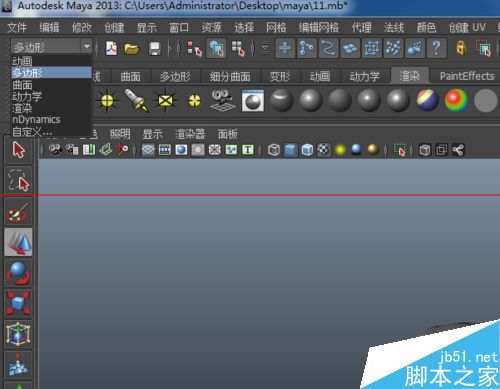Toggle viewport wireframe cube icon
500x389 pixels.
point(274,150)
